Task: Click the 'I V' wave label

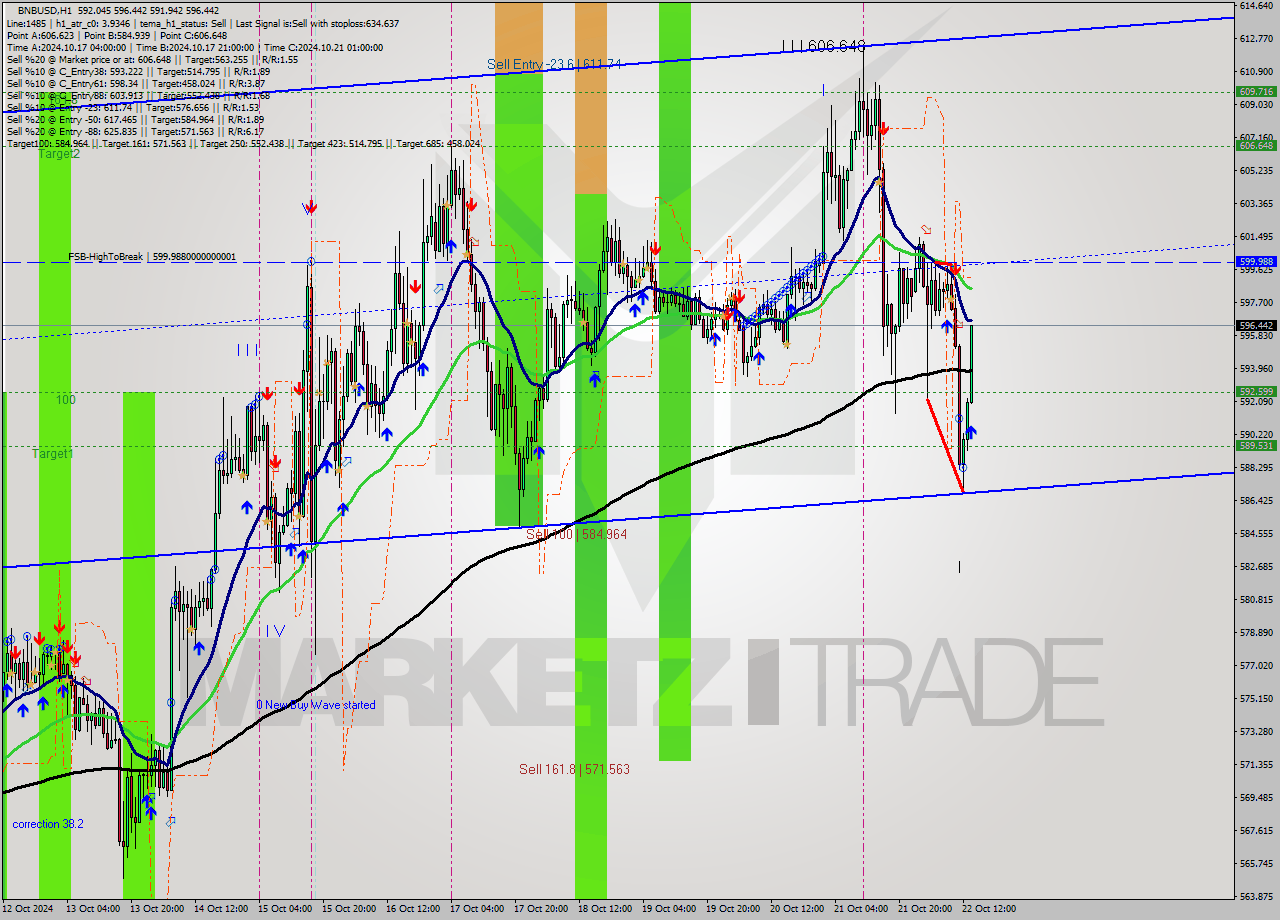Action: 275,631
